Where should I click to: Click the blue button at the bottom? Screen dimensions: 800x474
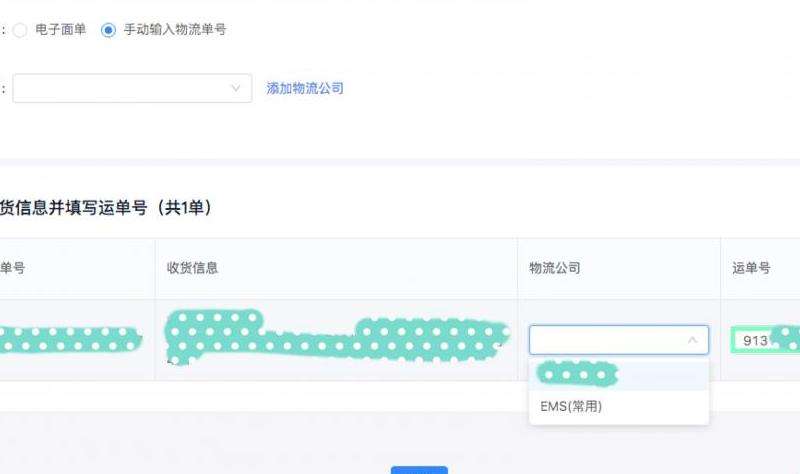pyautogui.click(x=419, y=470)
